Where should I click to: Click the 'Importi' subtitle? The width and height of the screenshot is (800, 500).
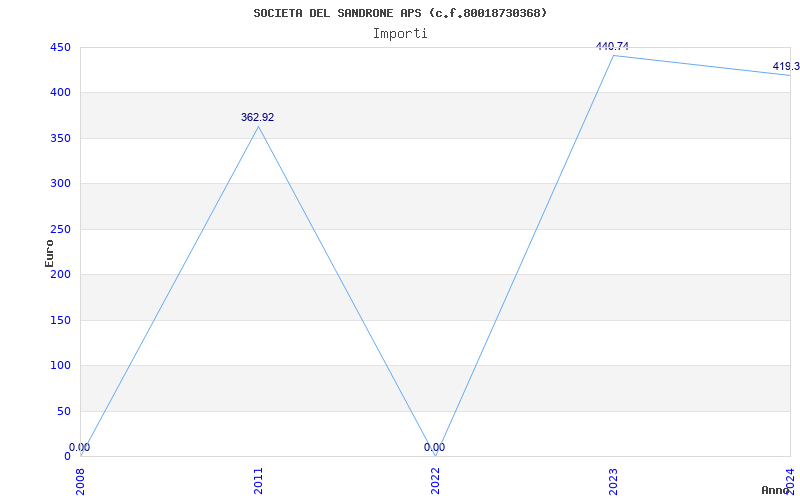pos(400,34)
